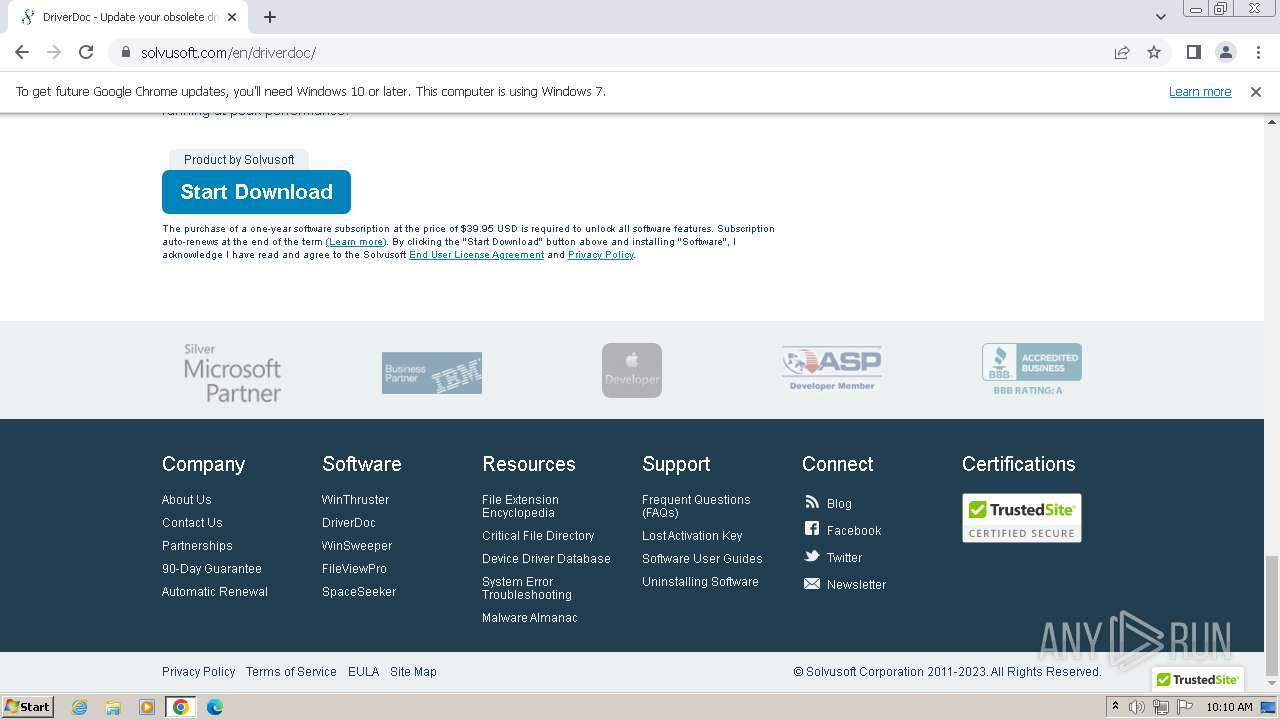Click the volume speaker tray icon
1280x720 pixels.
[x=1137, y=707]
